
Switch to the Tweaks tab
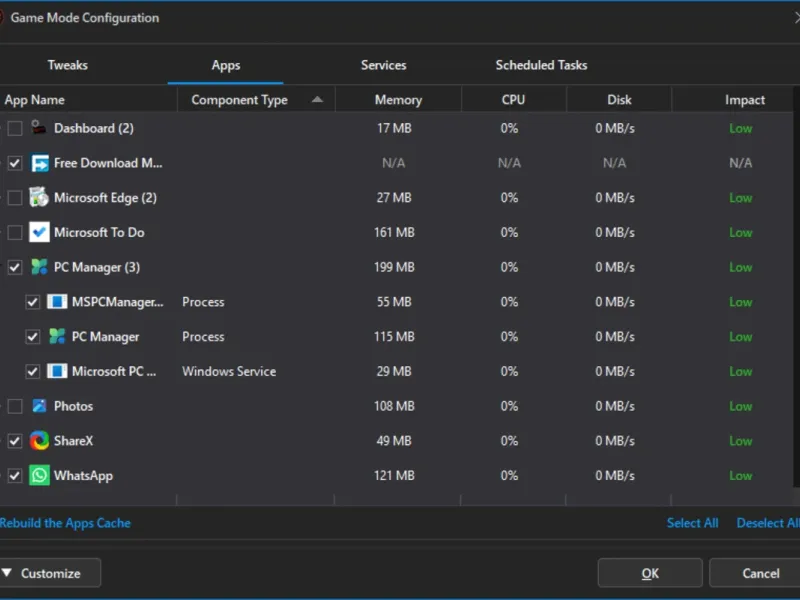click(x=67, y=65)
